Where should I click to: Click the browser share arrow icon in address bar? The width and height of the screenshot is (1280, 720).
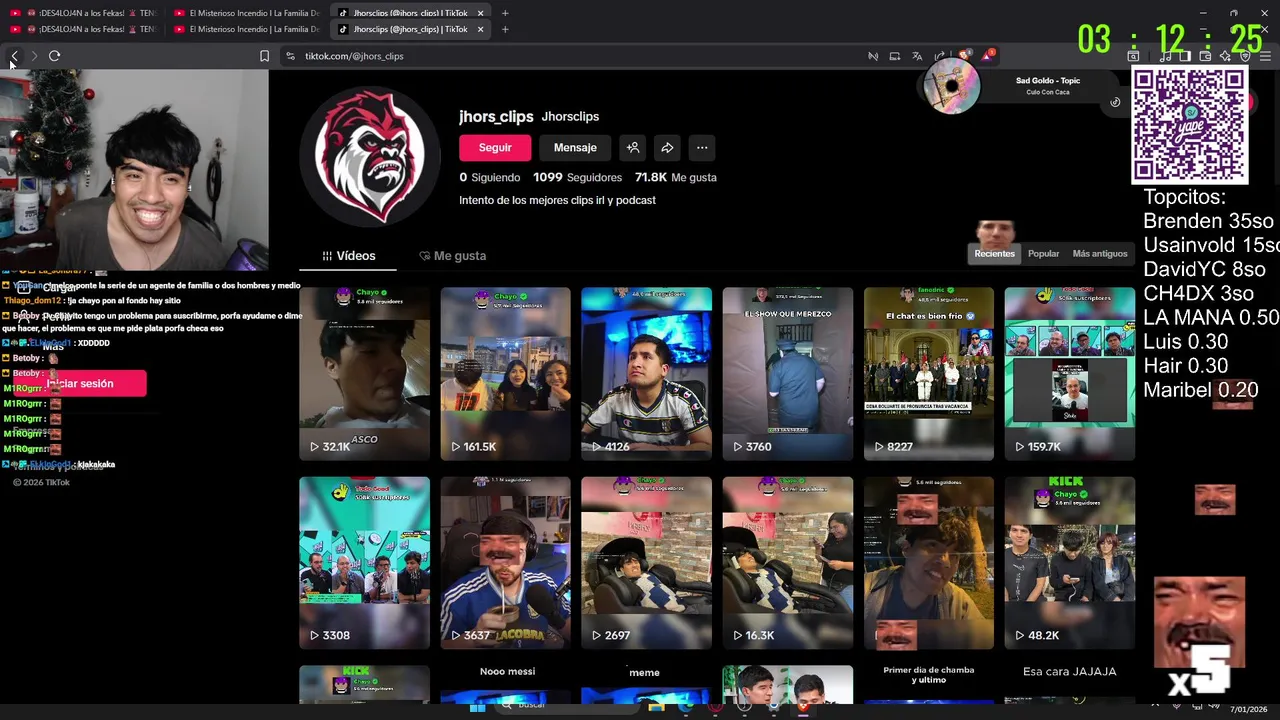tap(939, 56)
